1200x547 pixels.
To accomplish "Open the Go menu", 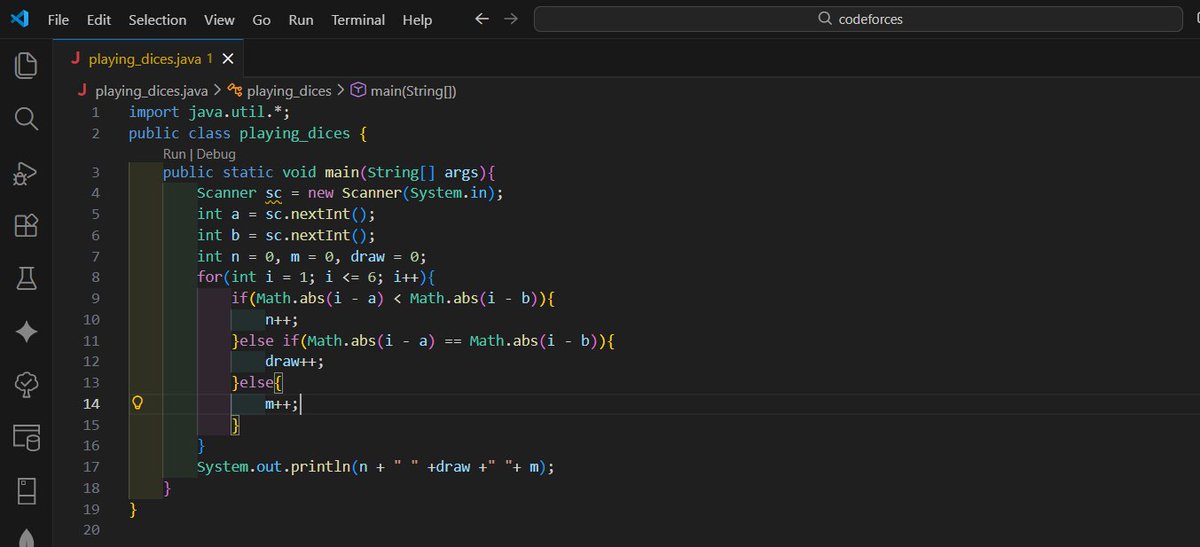I will (x=262, y=19).
